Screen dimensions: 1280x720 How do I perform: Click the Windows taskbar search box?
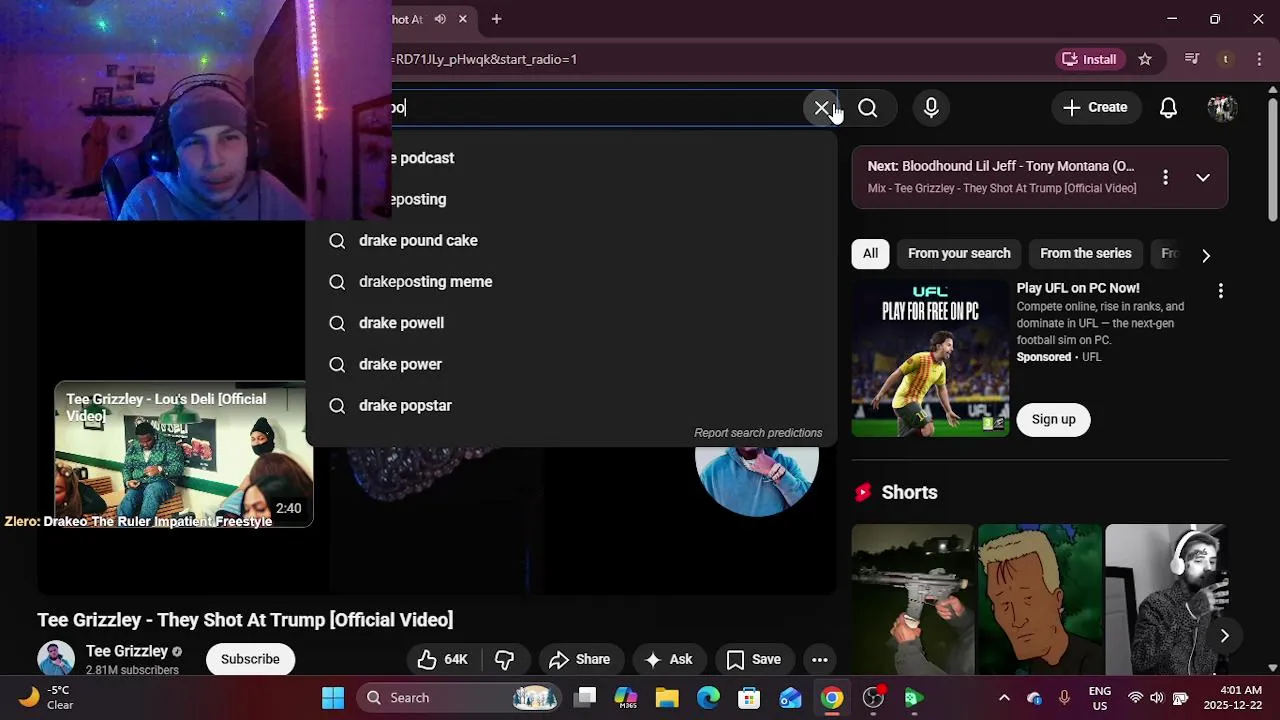coord(458,698)
